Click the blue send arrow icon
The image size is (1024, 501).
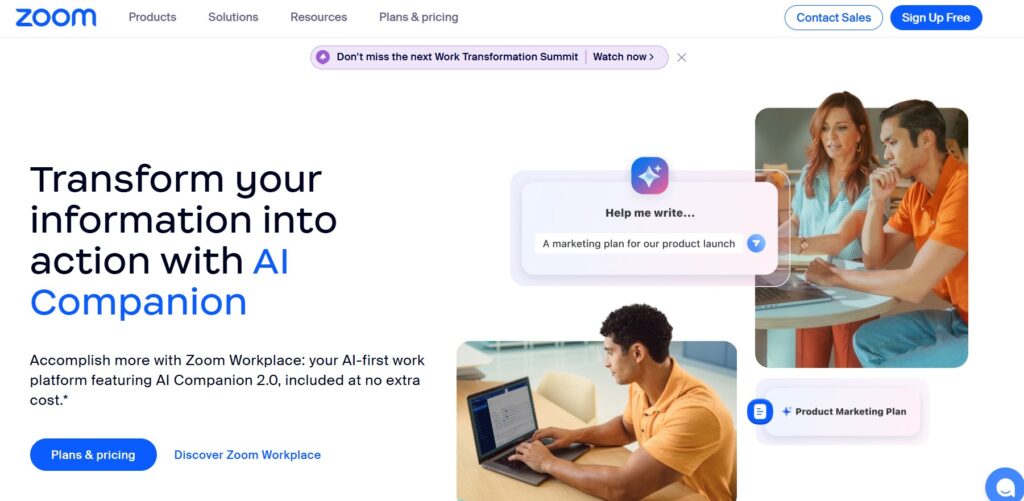pyautogui.click(x=756, y=244)
